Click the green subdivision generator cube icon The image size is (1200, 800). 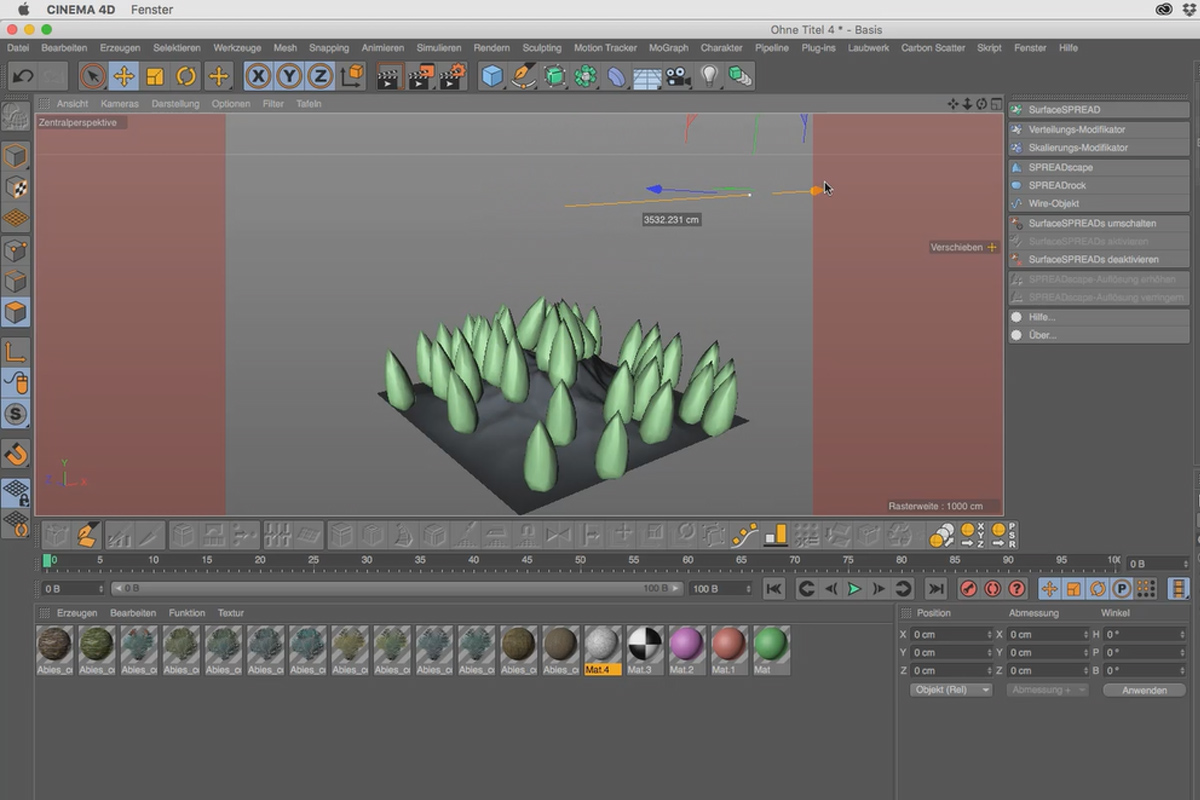tap(554, 76)
